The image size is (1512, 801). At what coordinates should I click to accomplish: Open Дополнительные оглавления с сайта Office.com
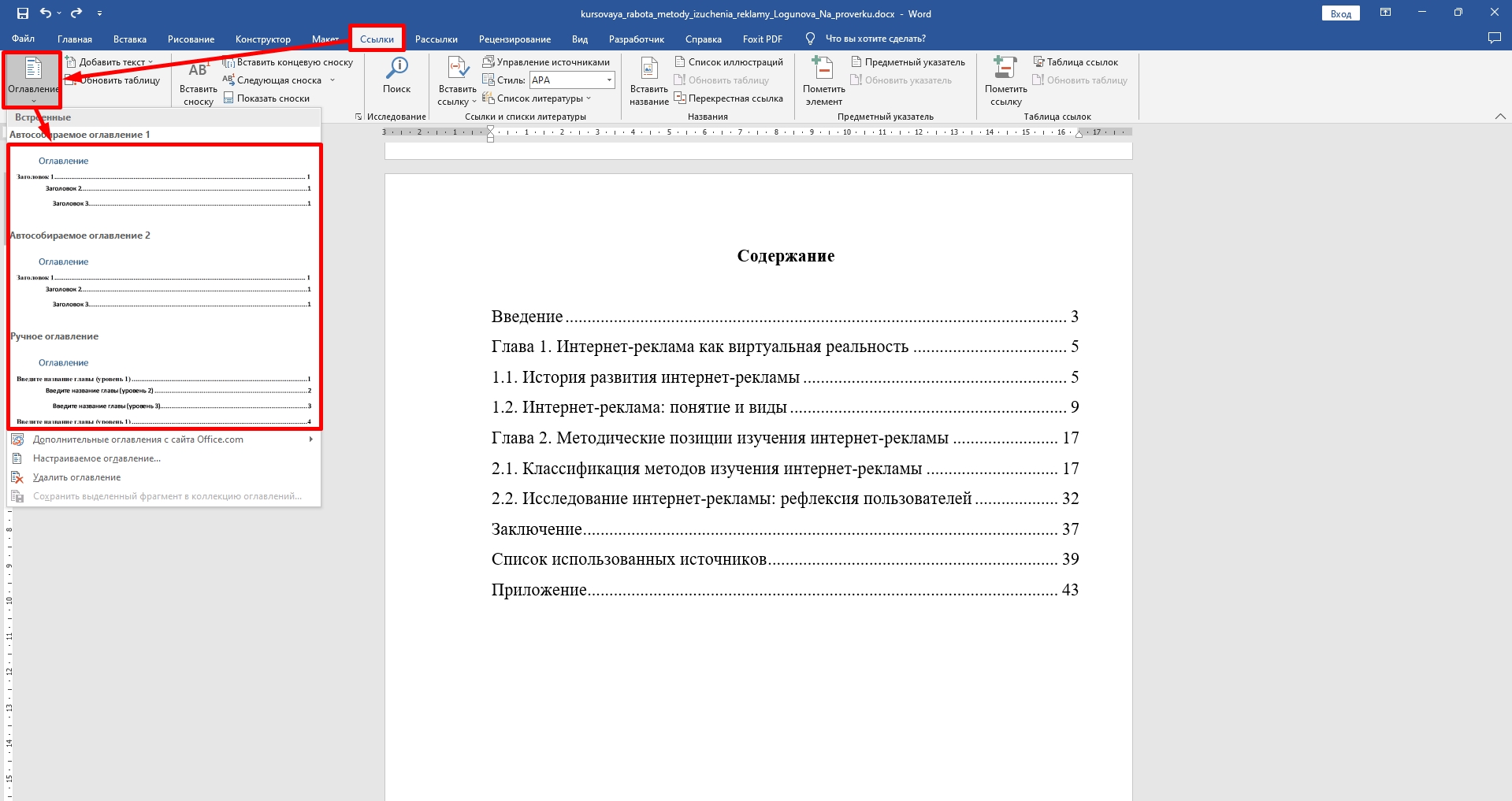tap(165, 439)
